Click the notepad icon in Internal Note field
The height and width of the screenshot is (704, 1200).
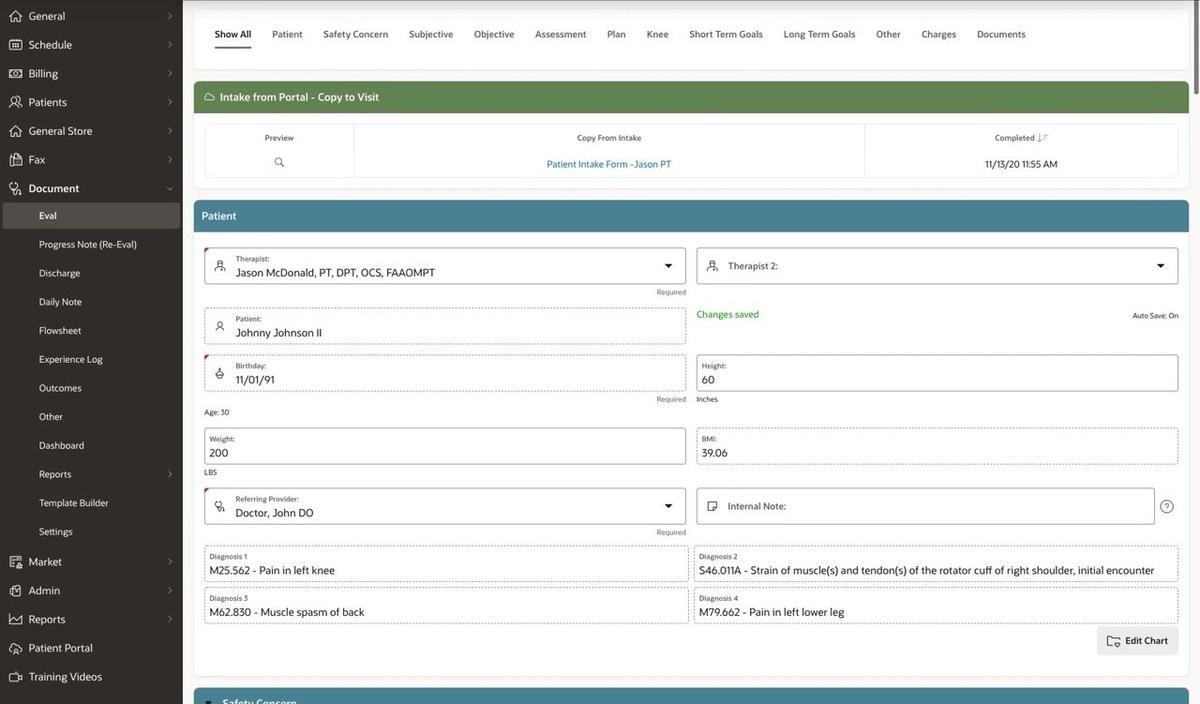[x=713, y=505]
